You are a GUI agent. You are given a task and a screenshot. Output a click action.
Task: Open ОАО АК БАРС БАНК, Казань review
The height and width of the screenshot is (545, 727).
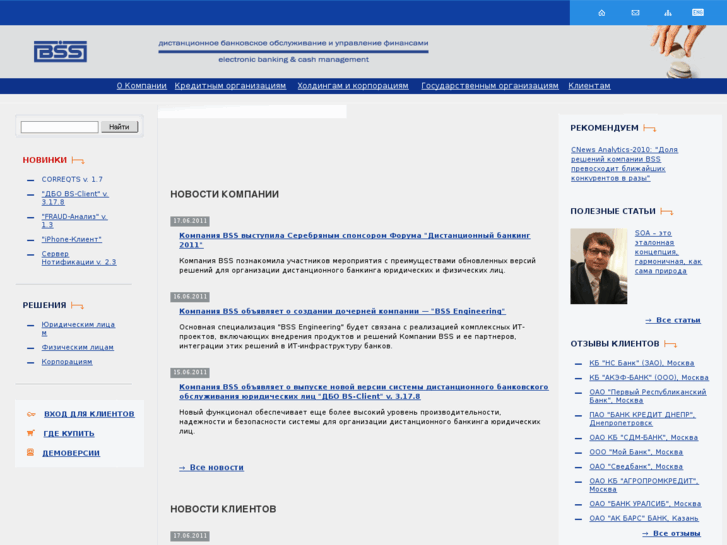tap(644, 518)
